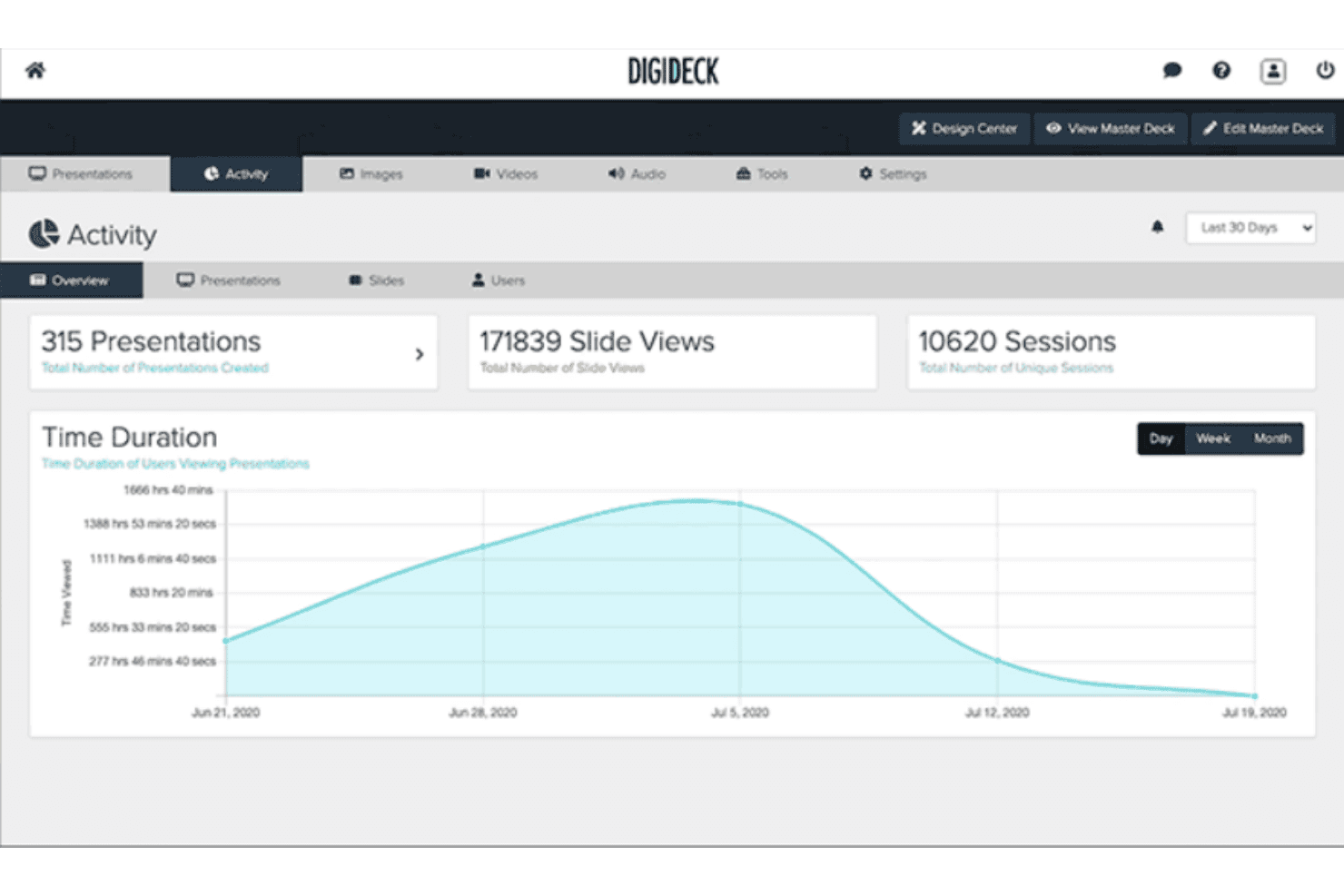Select the Overview sub-tab
The height and width of the screenshot is (896, 1344).
pos(71,281)
